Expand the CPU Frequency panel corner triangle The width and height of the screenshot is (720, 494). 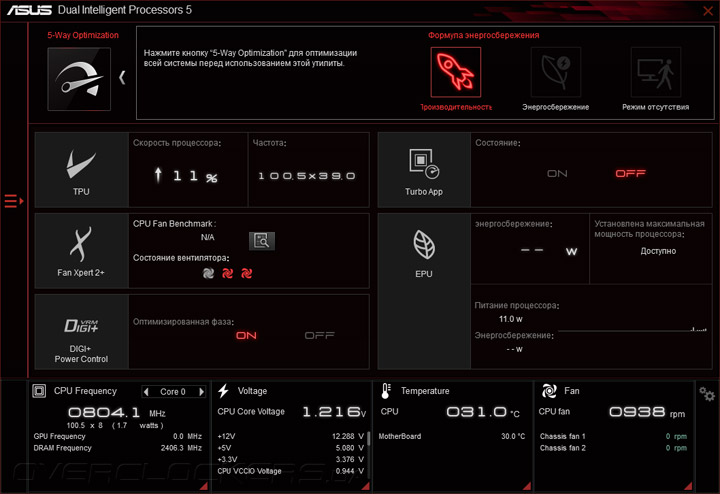pyautogui.click(x=203, y=486)
